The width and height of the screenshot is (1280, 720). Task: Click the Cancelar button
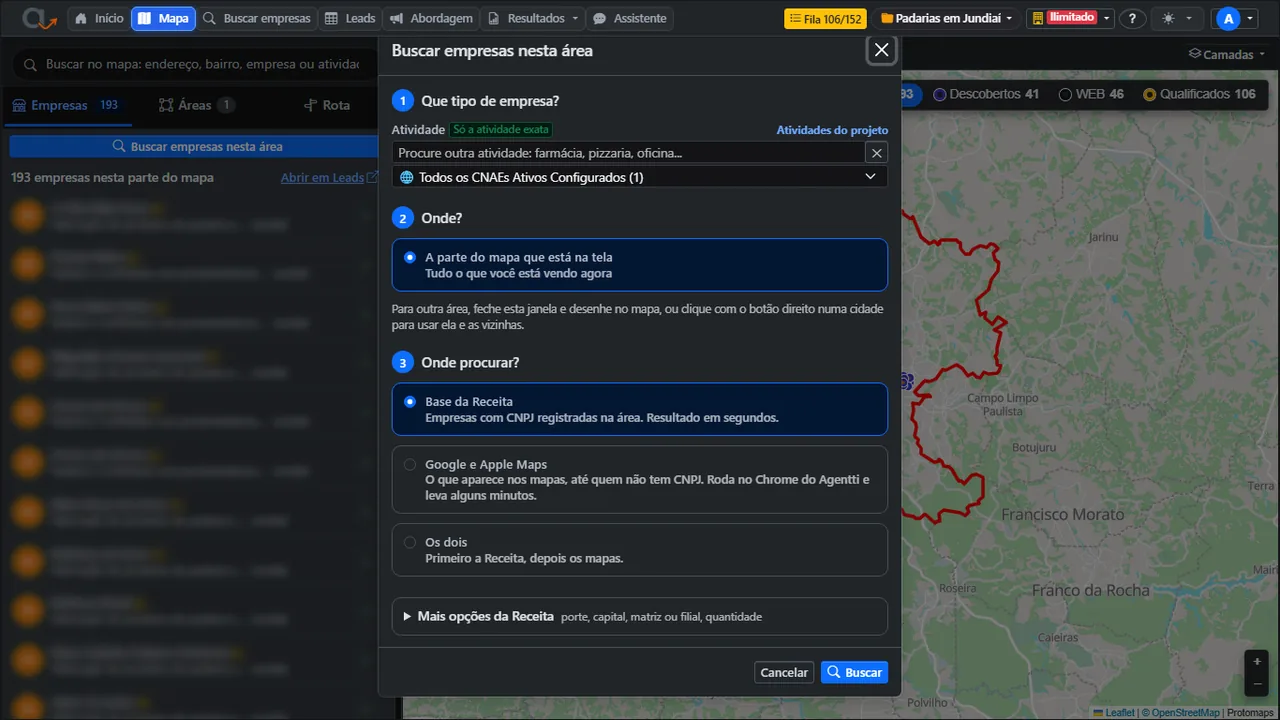pyautogui.click(x=784, y=672)
